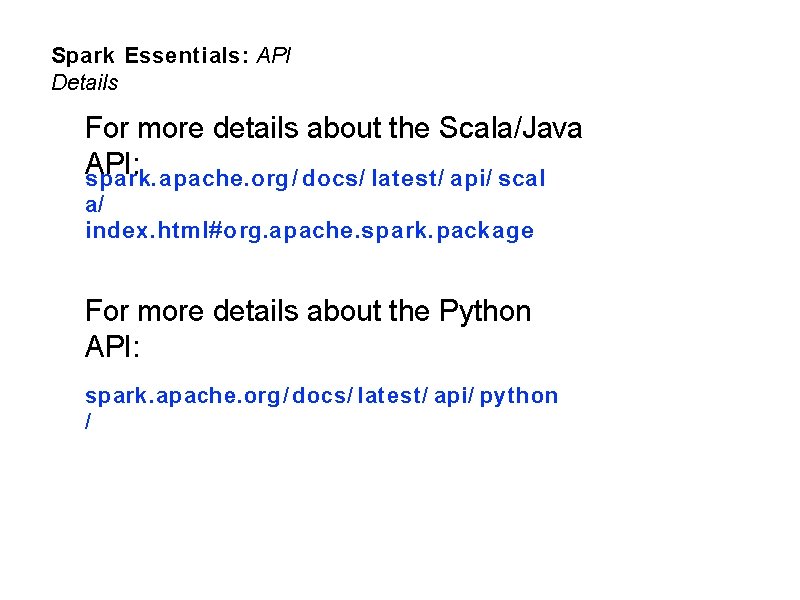Viewport: 800px width, 600px height.
Task: Click the word 'Python' in the second paragraph
Action: (485, 311)
